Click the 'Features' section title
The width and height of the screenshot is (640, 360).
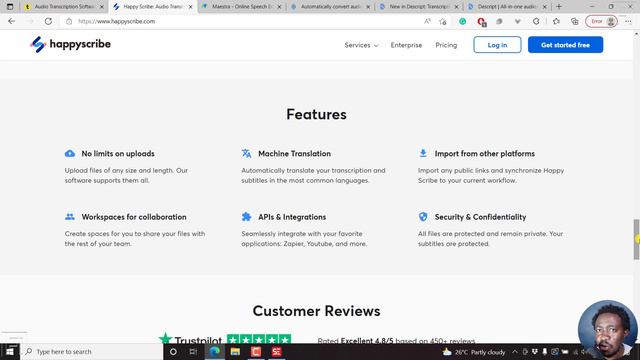316,114
